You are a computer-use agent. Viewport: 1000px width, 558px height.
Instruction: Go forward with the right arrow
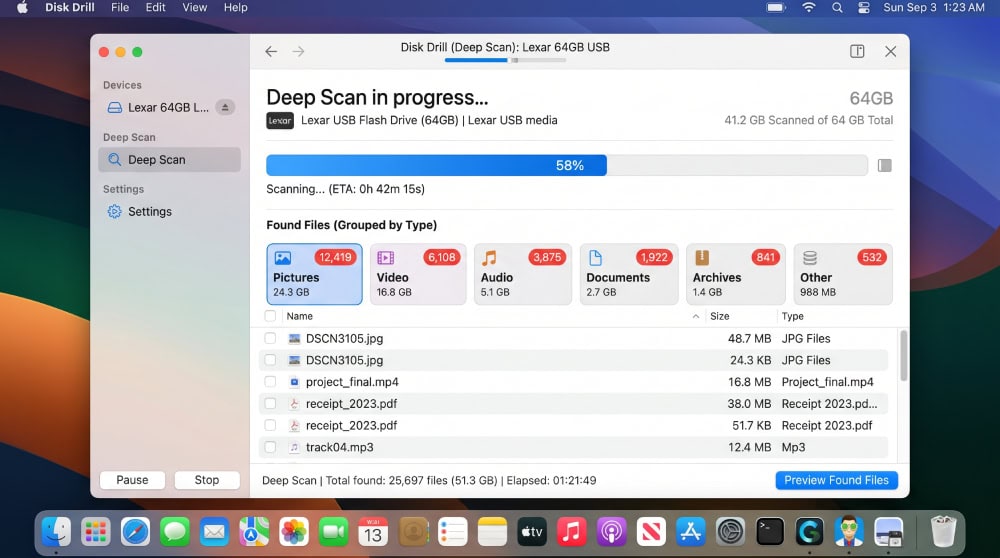coord(298,52)
